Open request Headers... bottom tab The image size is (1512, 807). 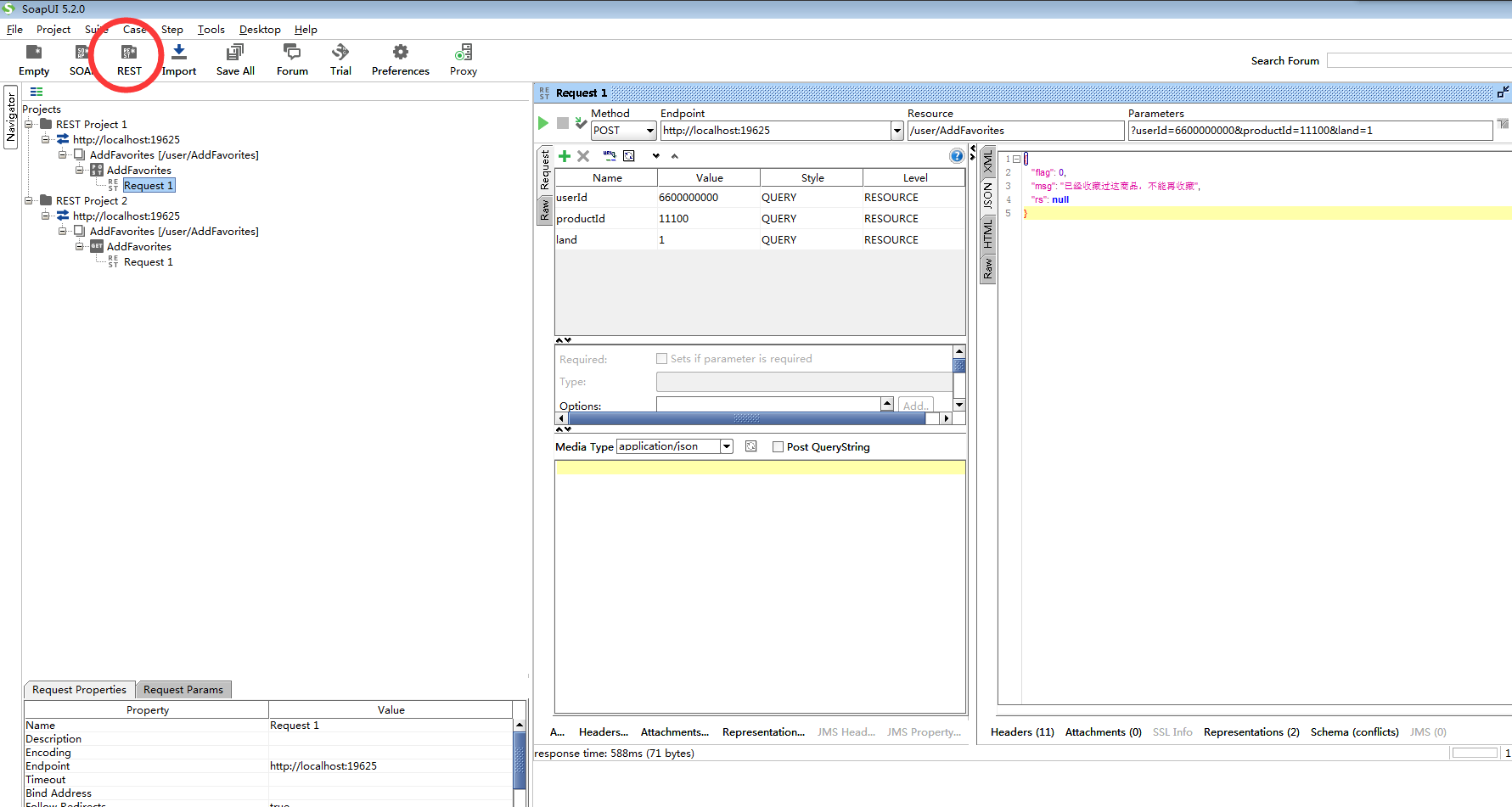604,732
